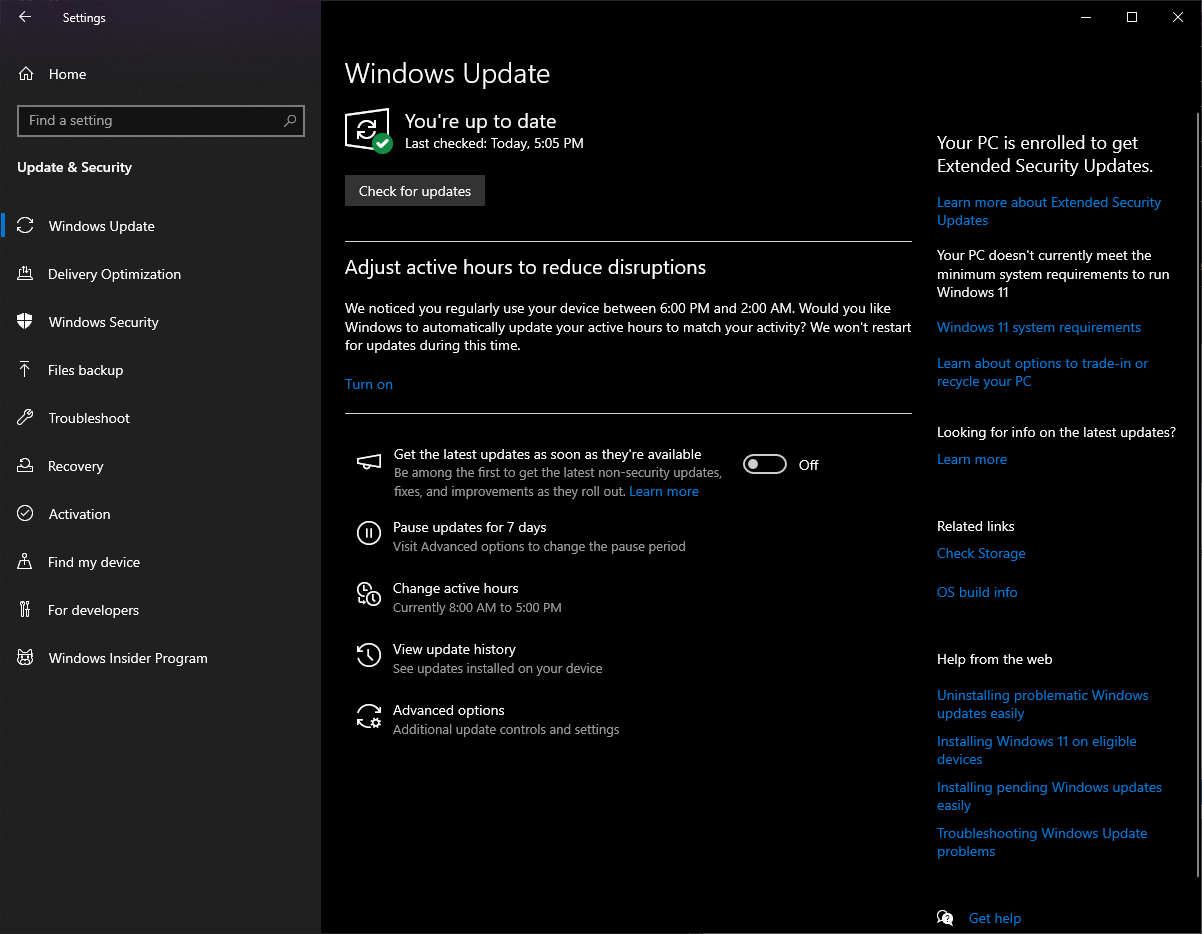Image resolution: width=1202 pixels, height=934 pixels.
Task: Click the Windows Security shield icon
Action: [x=26, y=322]
